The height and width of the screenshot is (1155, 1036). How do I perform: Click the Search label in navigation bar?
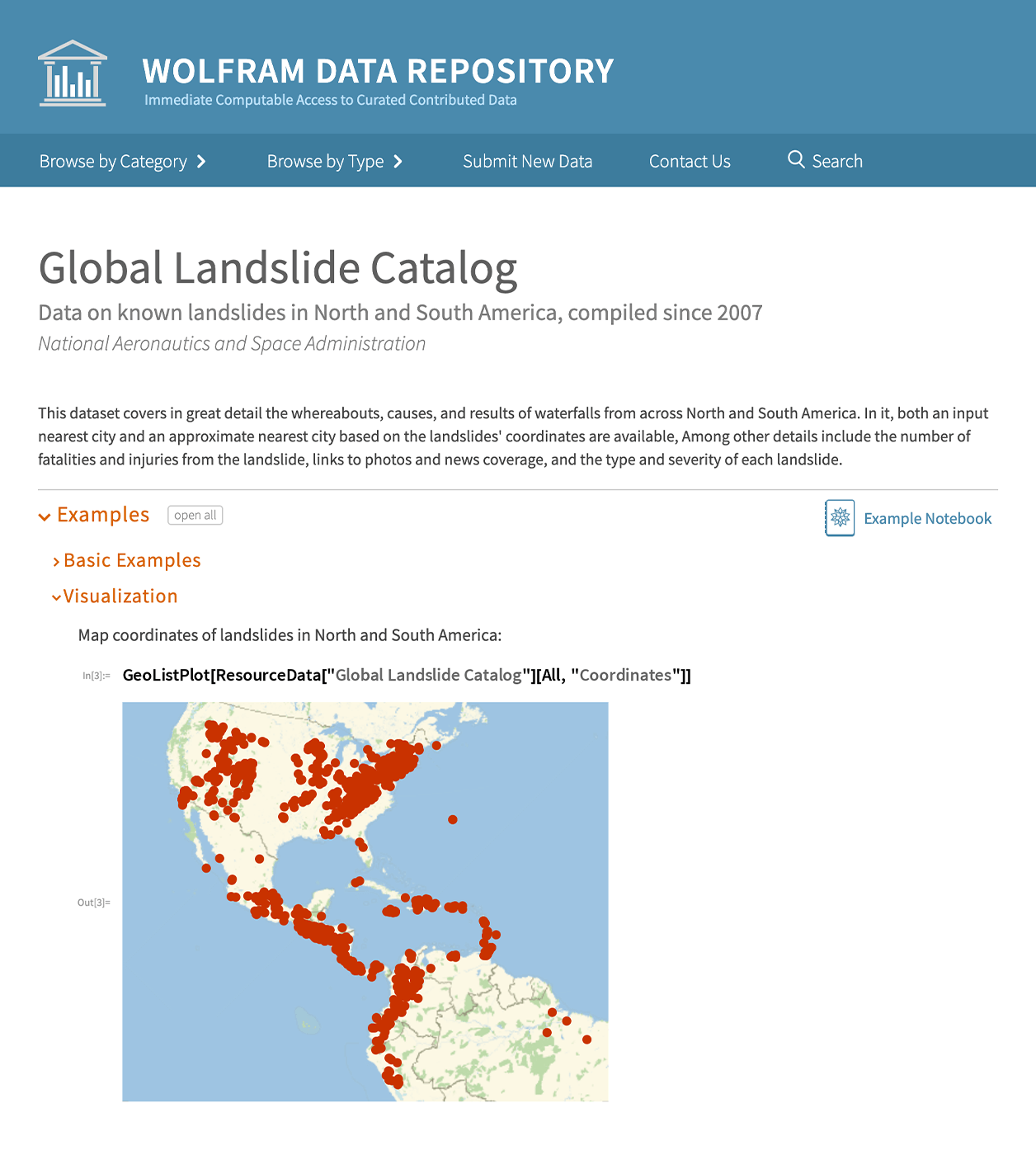point(837,162)
